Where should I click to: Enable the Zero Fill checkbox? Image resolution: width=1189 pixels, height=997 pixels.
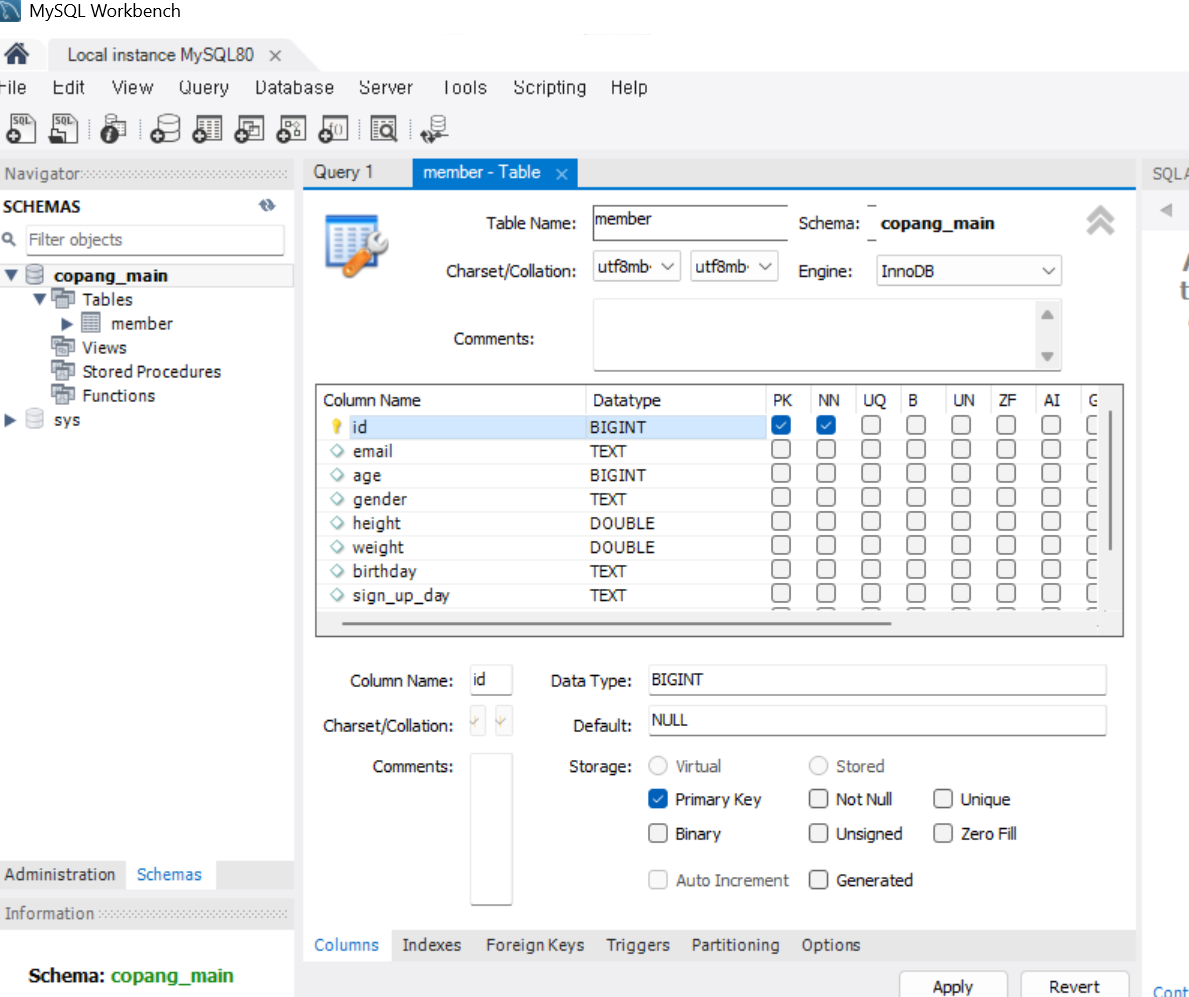pyautogui.click(x=943, y=833)
